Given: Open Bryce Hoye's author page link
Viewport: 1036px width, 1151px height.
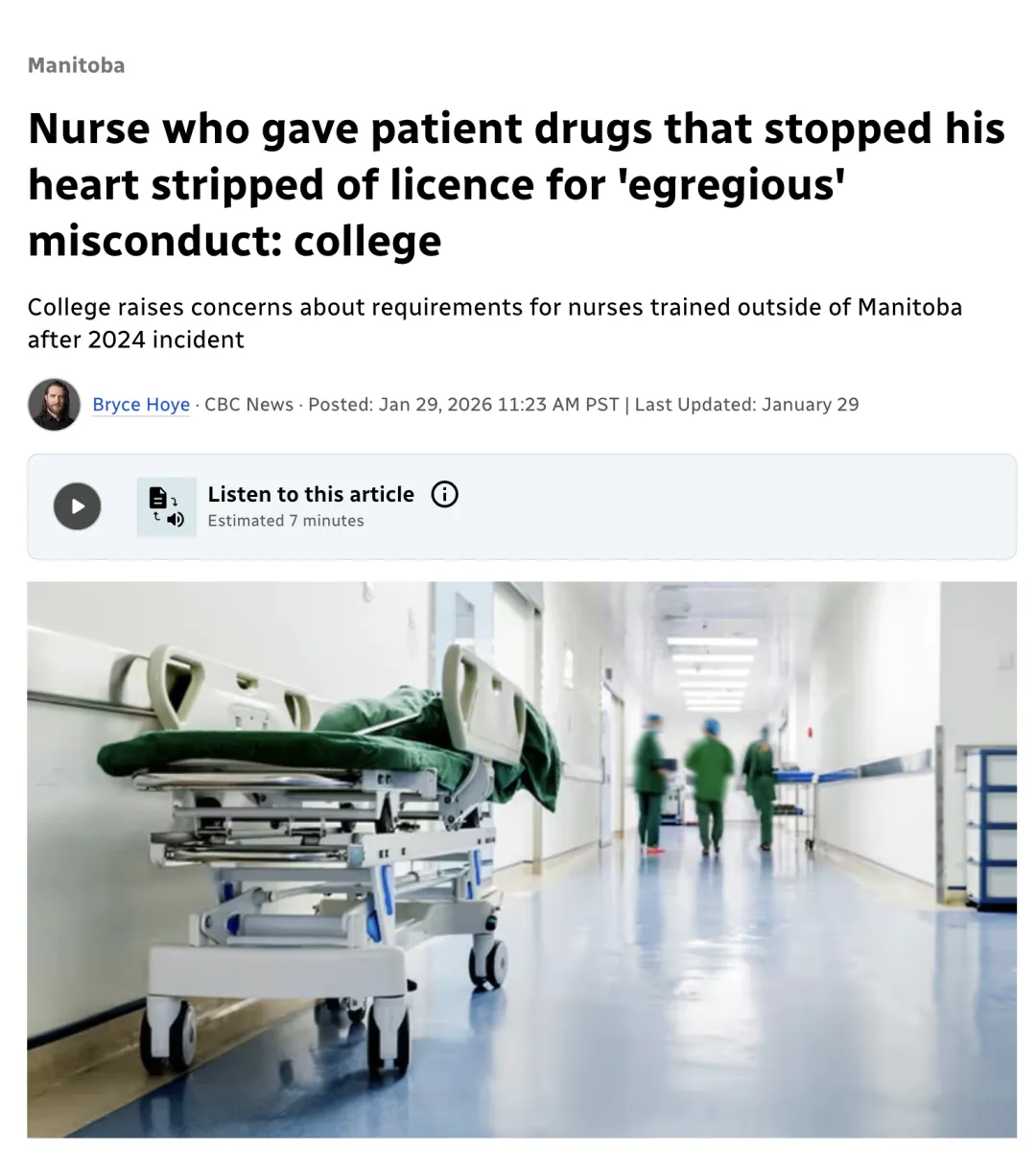Looking at the screenshot, I should 141,405.
